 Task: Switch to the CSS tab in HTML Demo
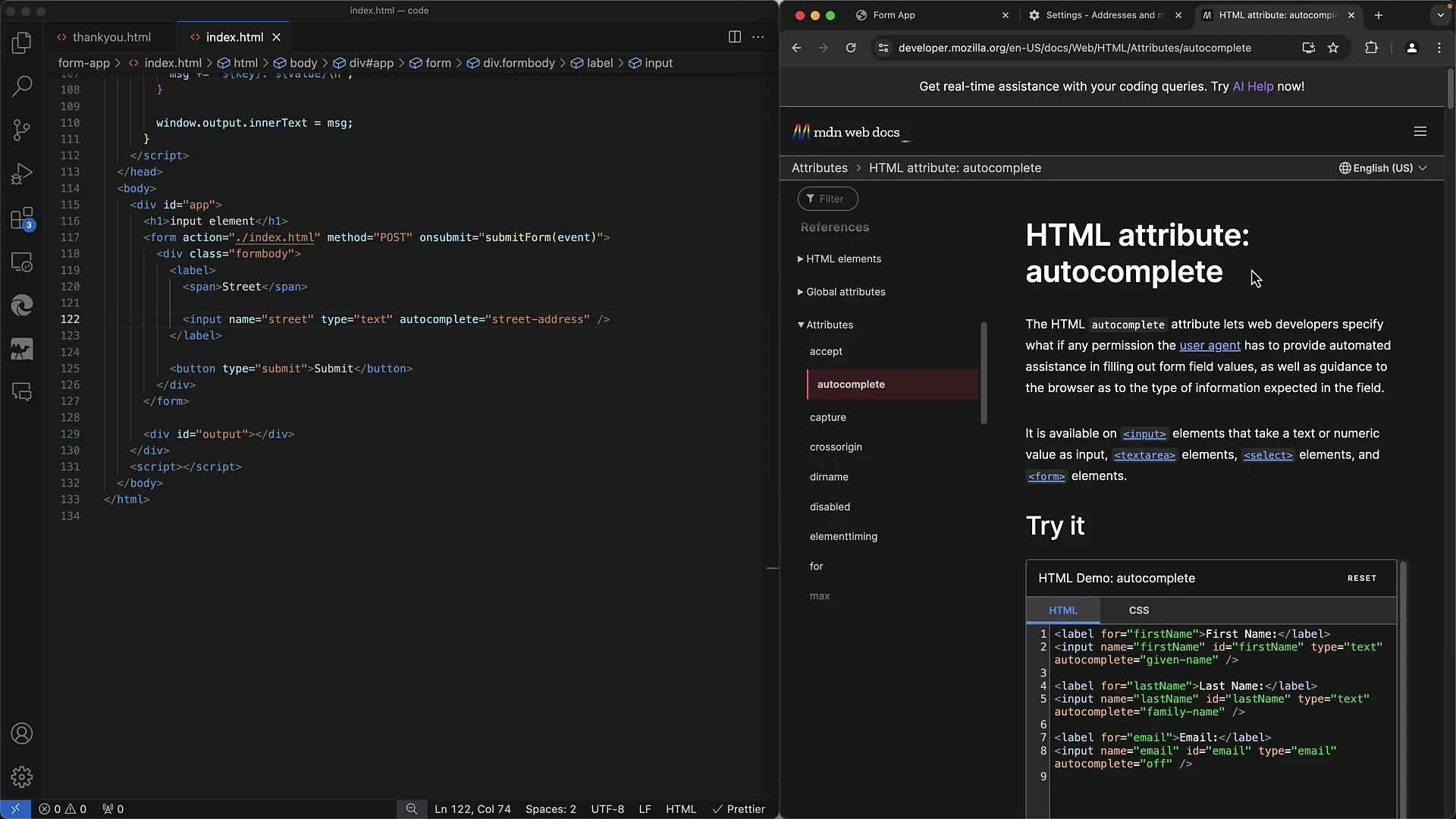pyautogui.click(x=1139, y=610)
